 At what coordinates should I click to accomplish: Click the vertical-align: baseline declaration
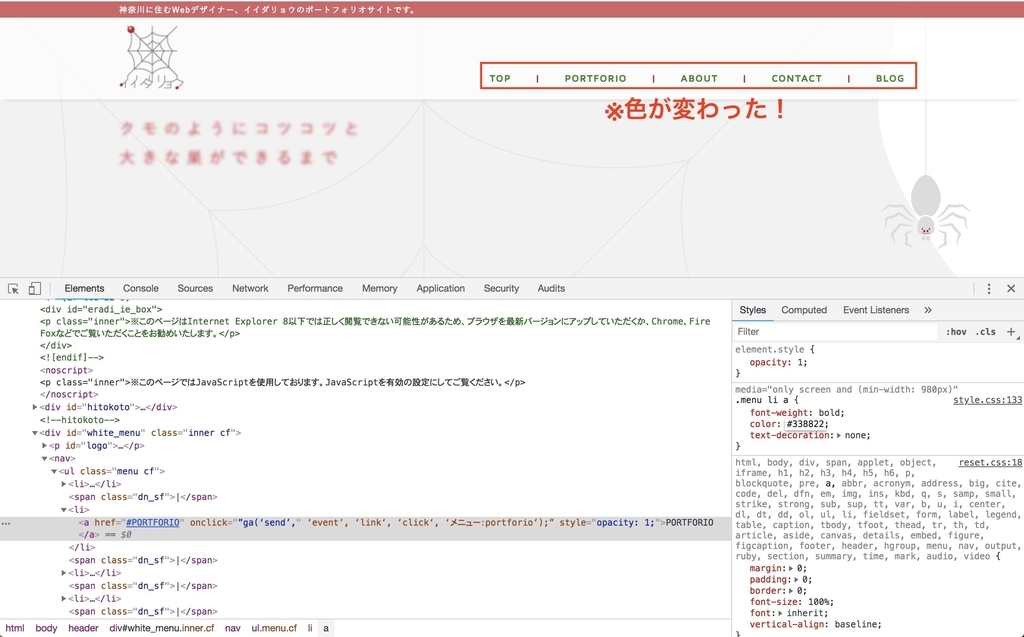pyautogui.click(x=816, y=624)
